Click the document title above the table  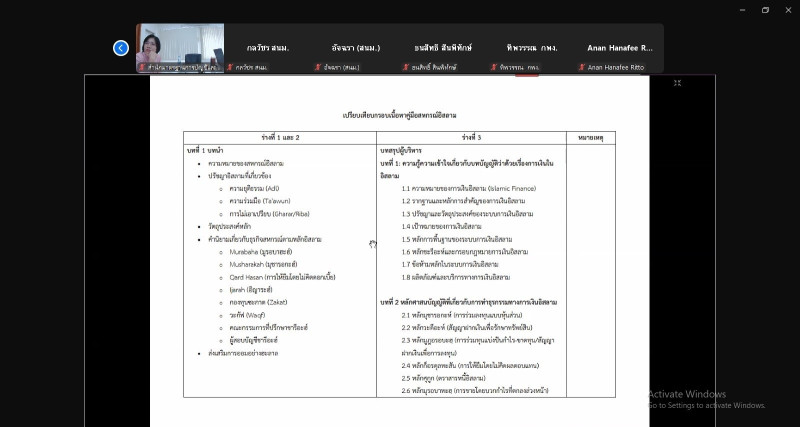(x=399, y=116)
